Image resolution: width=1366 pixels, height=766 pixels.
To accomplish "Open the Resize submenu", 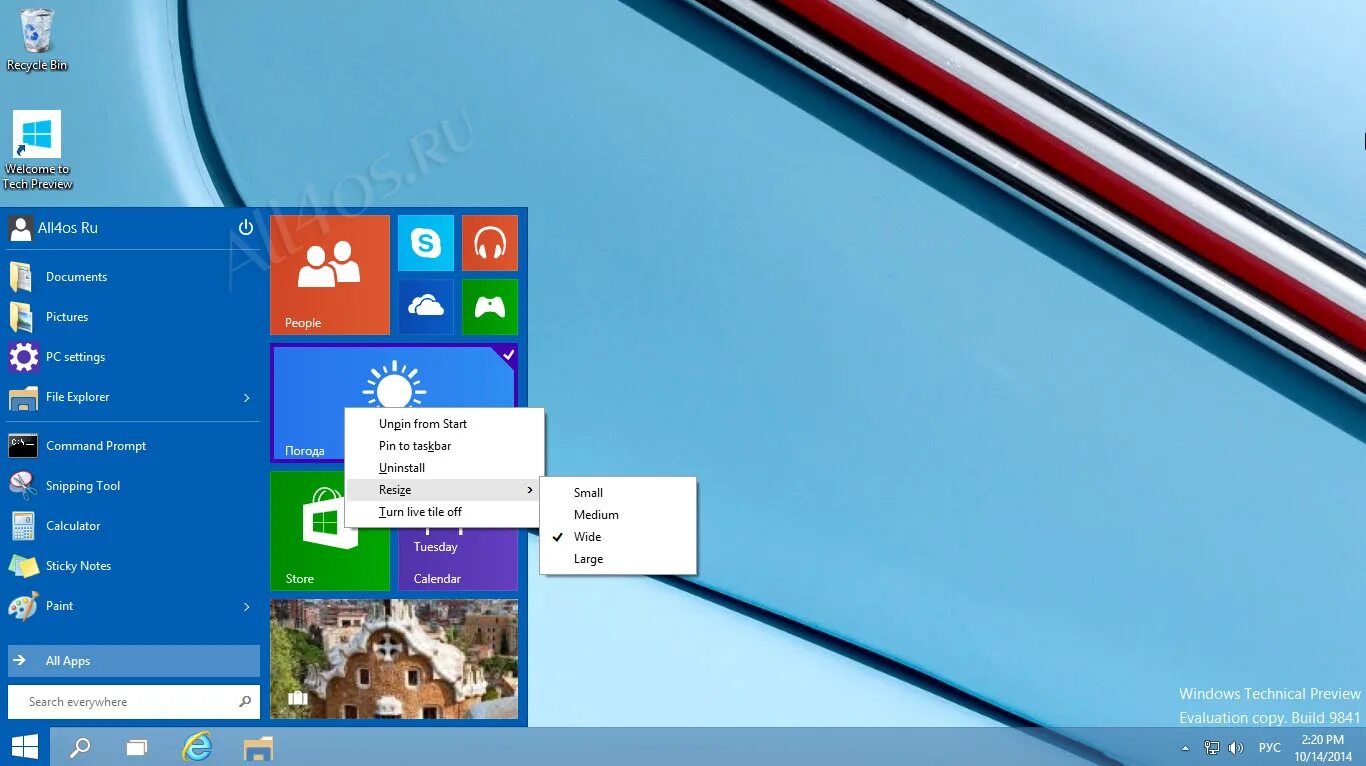I will [395, 489].
